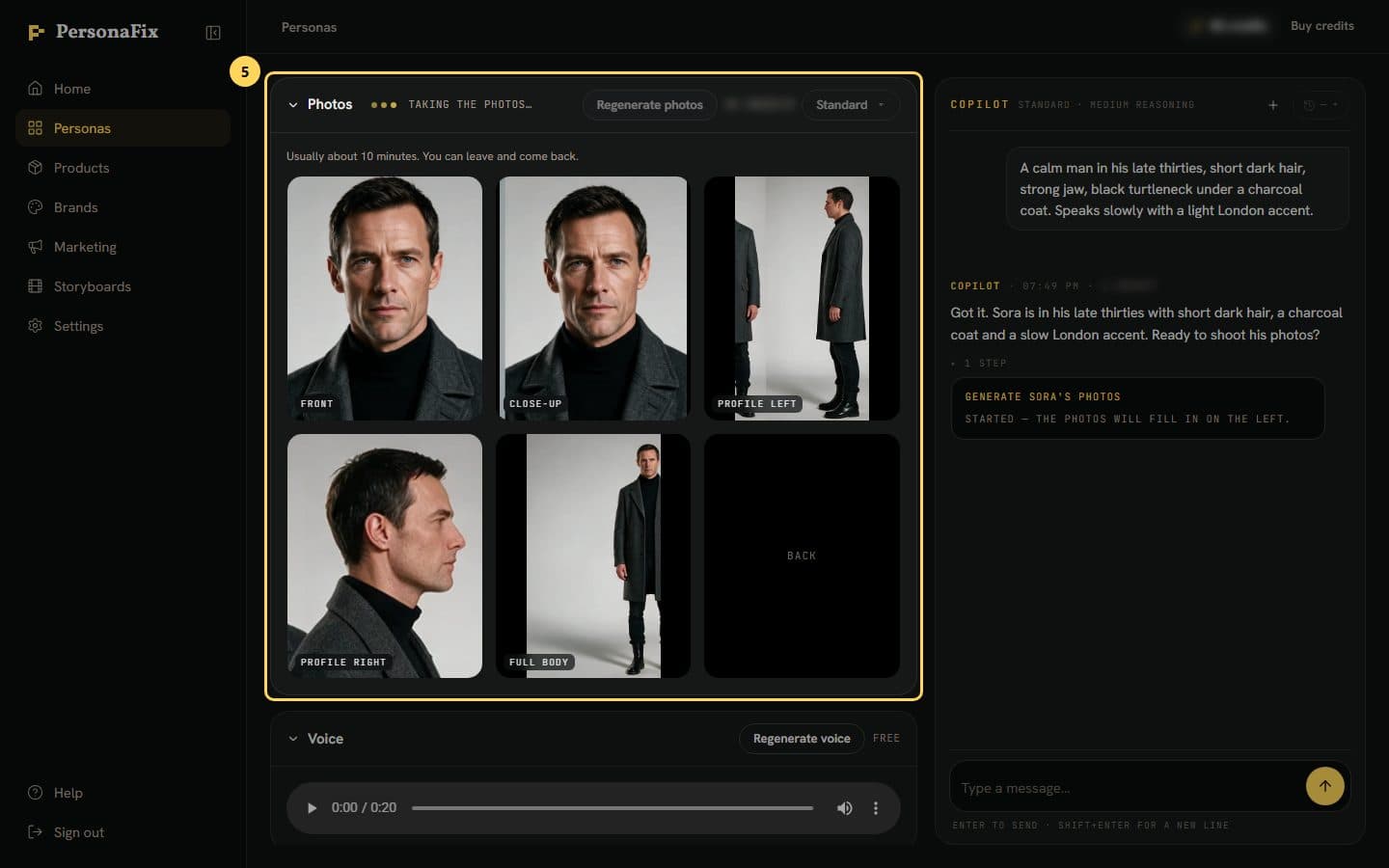The width and height of the screenshot is (1389, 868).
Task: Click the Settings gear icon
Action: [x=36, y=326]
